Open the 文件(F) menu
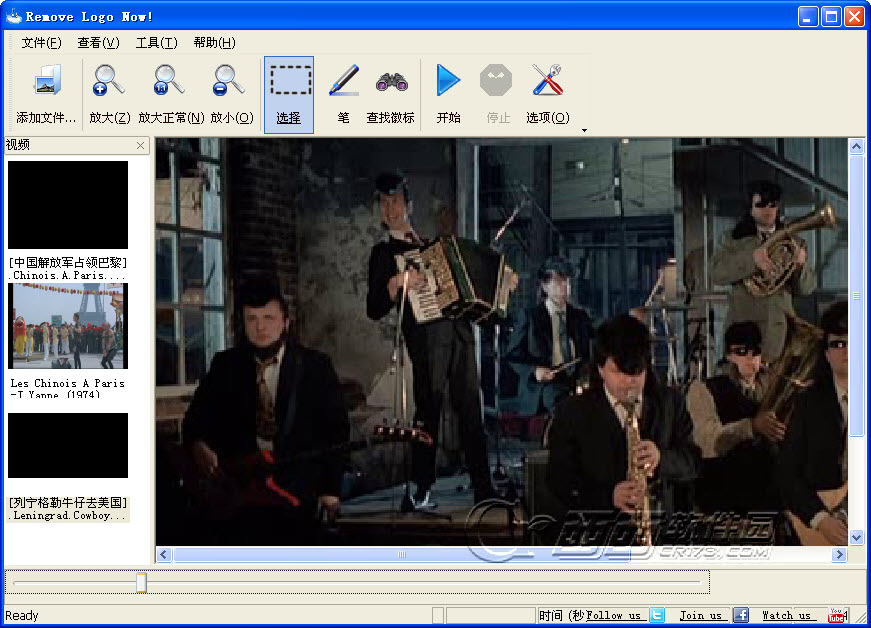The image size is (871, 628). pos(41,43)
